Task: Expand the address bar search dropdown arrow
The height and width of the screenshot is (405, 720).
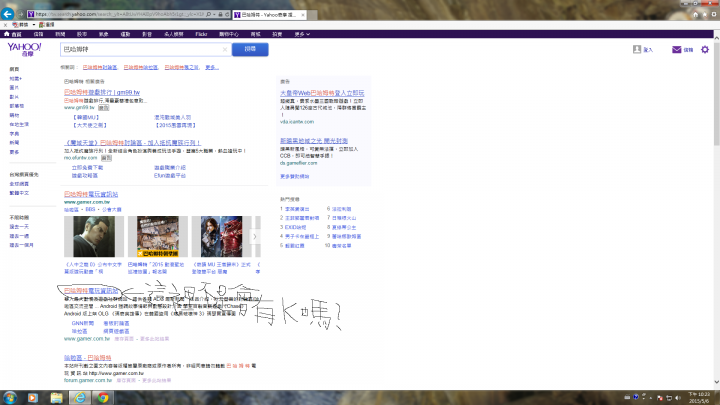Action: pyautogui.click(x=214, y=14)
